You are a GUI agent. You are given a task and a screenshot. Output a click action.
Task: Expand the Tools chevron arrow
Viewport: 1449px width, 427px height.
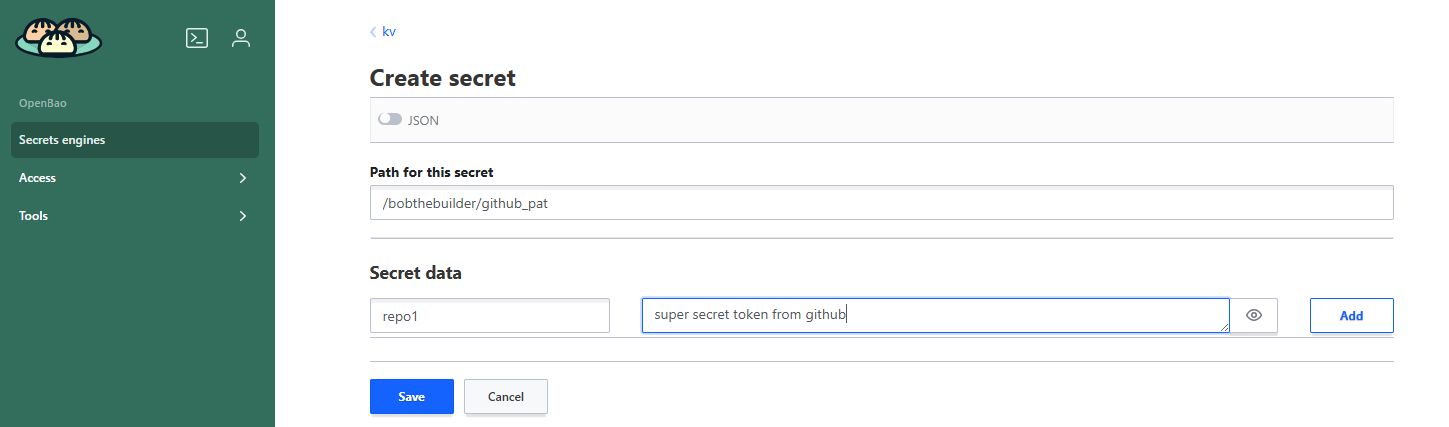tap(243, 216)
